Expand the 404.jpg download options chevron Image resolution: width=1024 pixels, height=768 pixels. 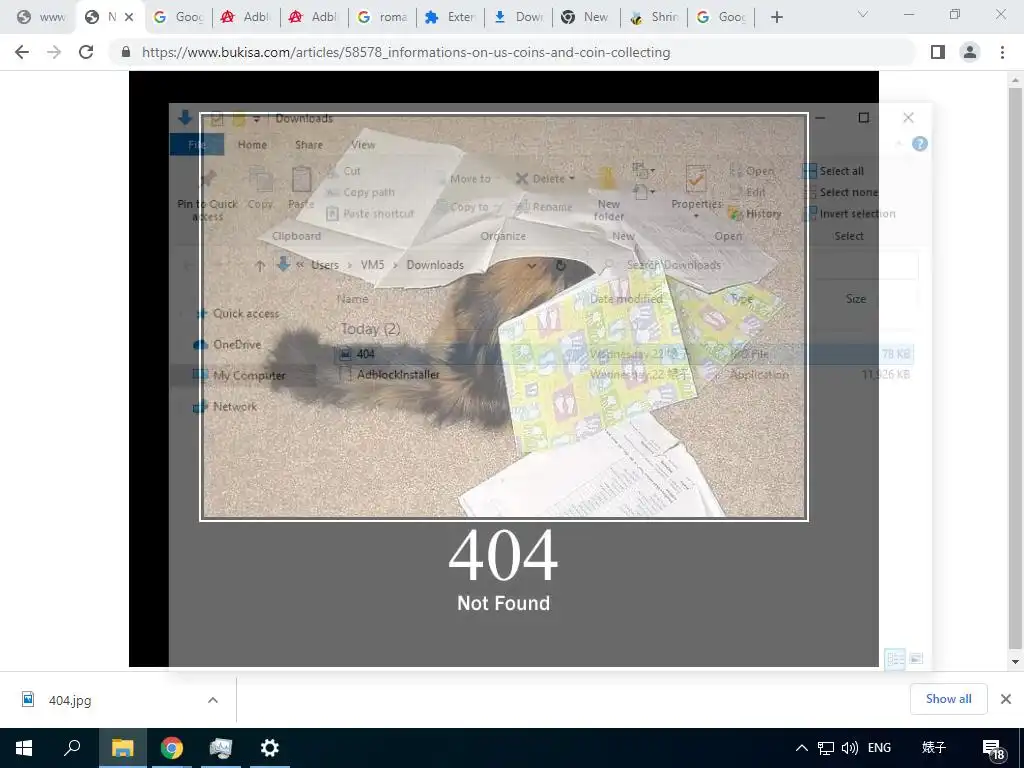pyautogui.click(x=213, y=700)
